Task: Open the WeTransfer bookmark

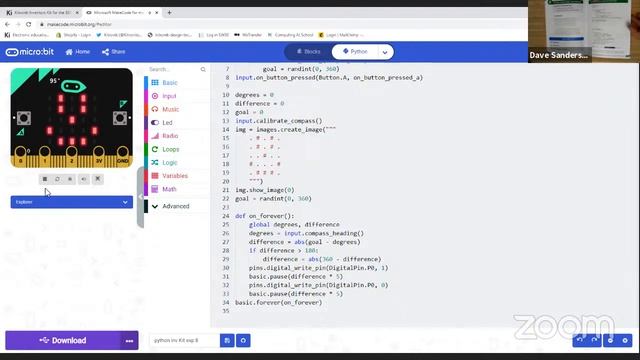Action: click(x=248, y=35)
